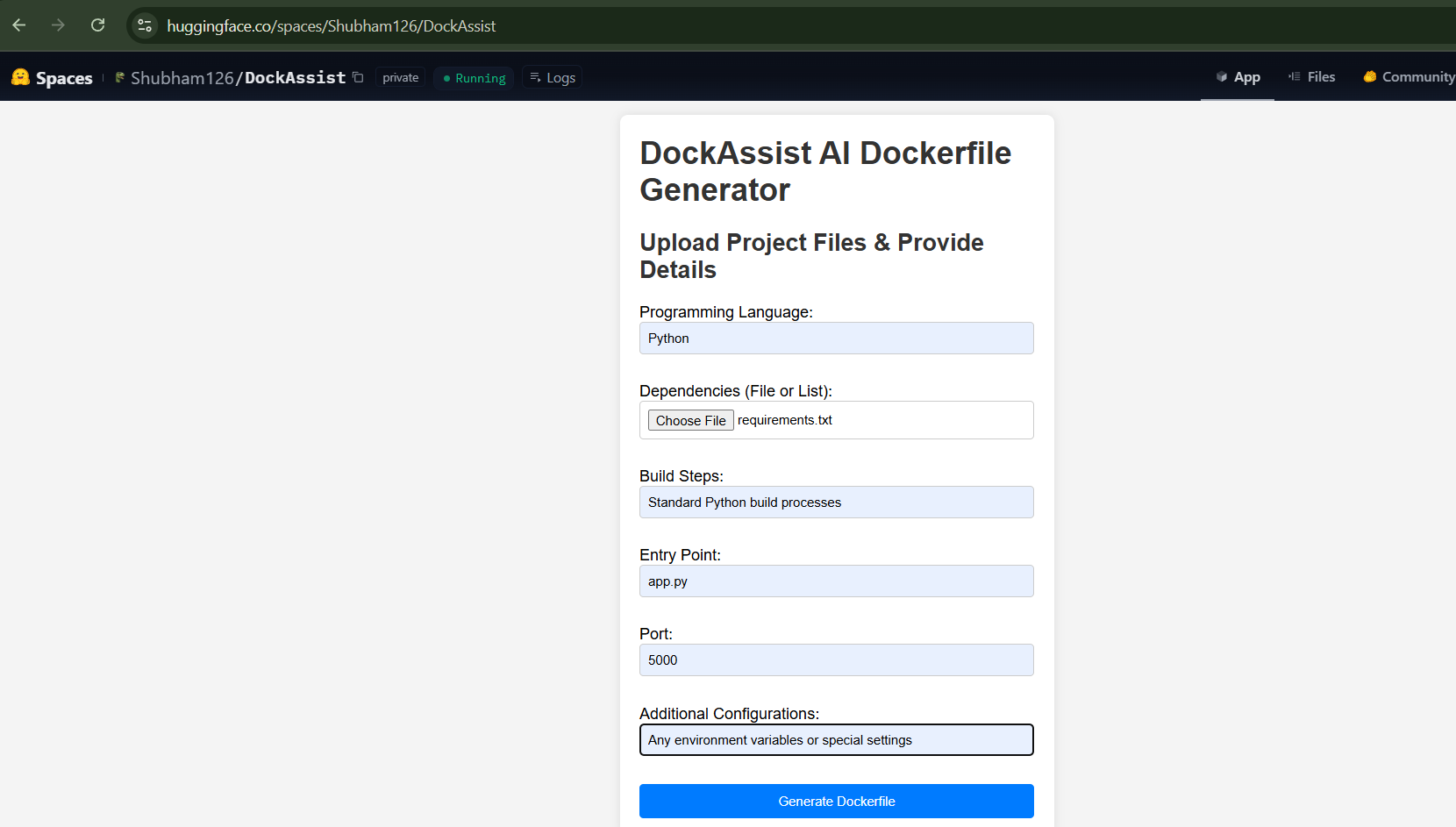Viewport: 1456px width, 827px height.
Task: Click the DockAssist space name link
Action: [295, 77]
